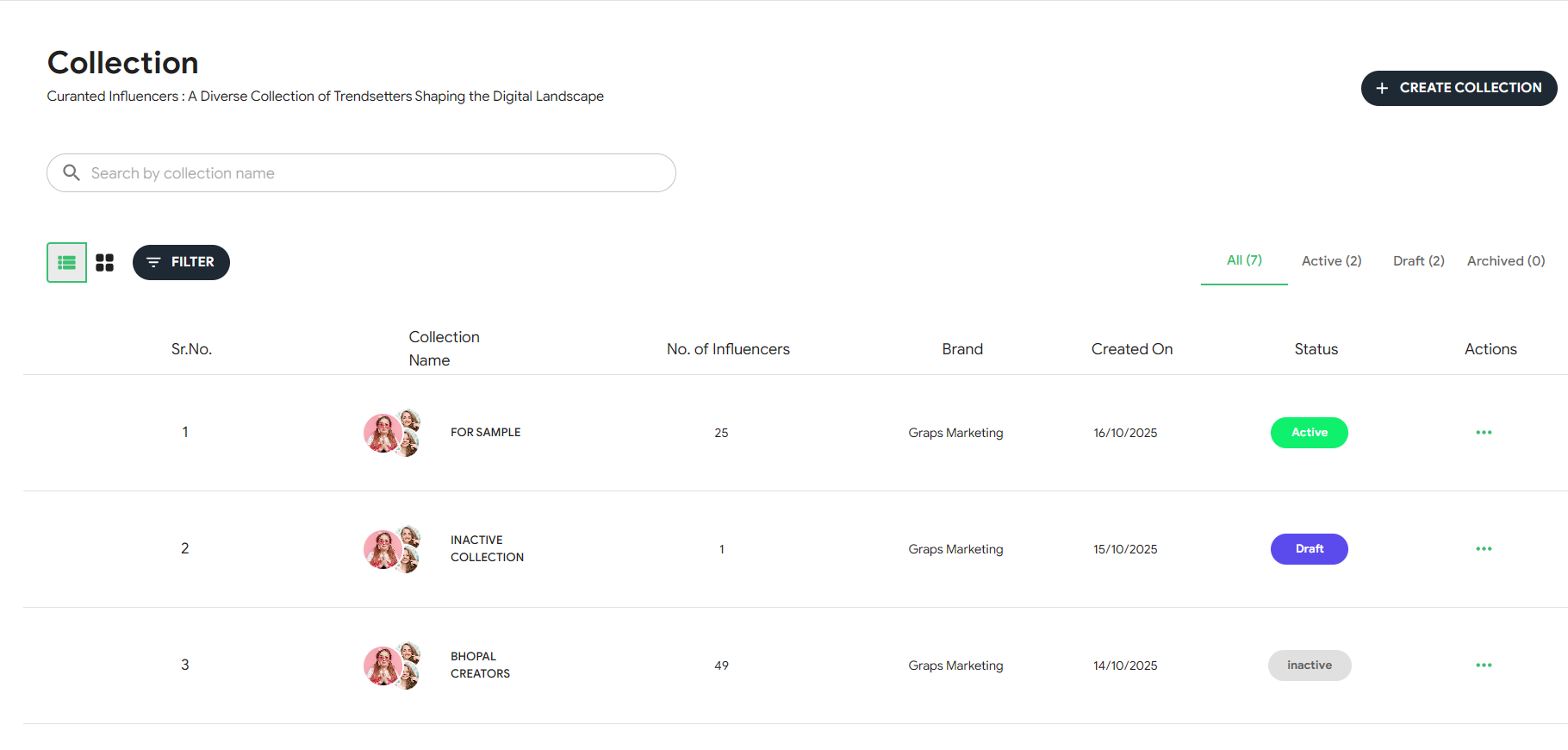Click the INACTIVE COLLECTION avatar group
This screenshot has width=1568, height=750.
[391, 549]
